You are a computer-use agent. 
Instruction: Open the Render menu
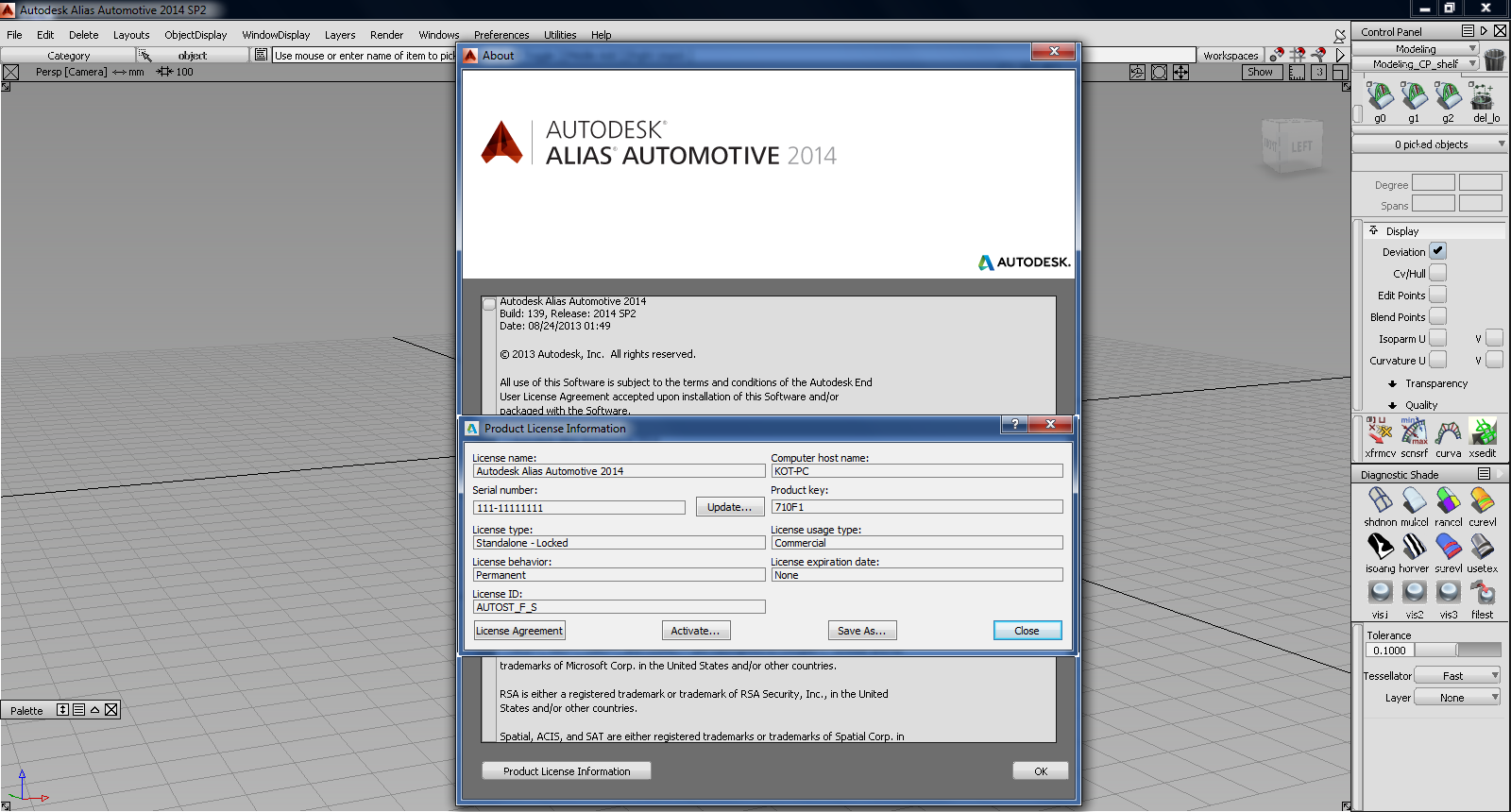386,35
